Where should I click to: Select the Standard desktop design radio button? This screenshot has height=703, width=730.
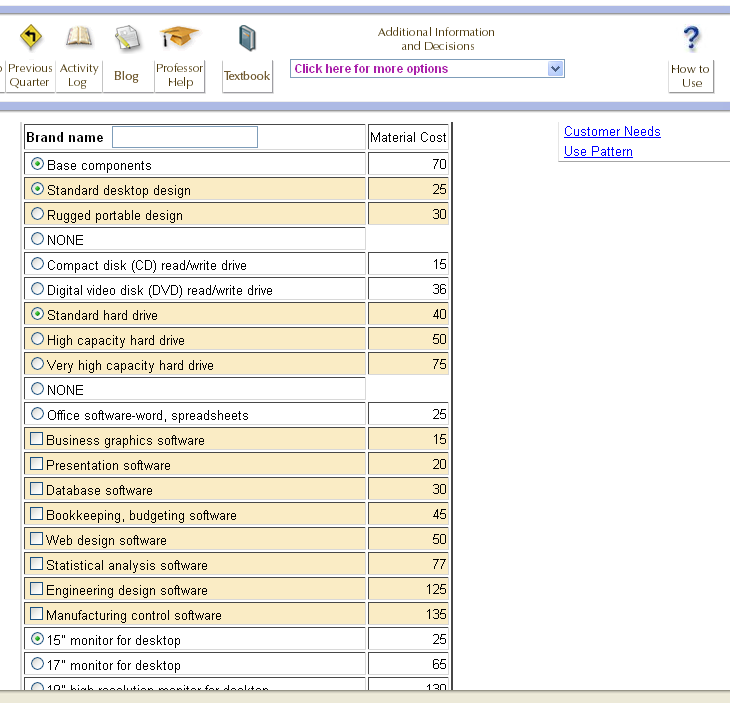37,189
